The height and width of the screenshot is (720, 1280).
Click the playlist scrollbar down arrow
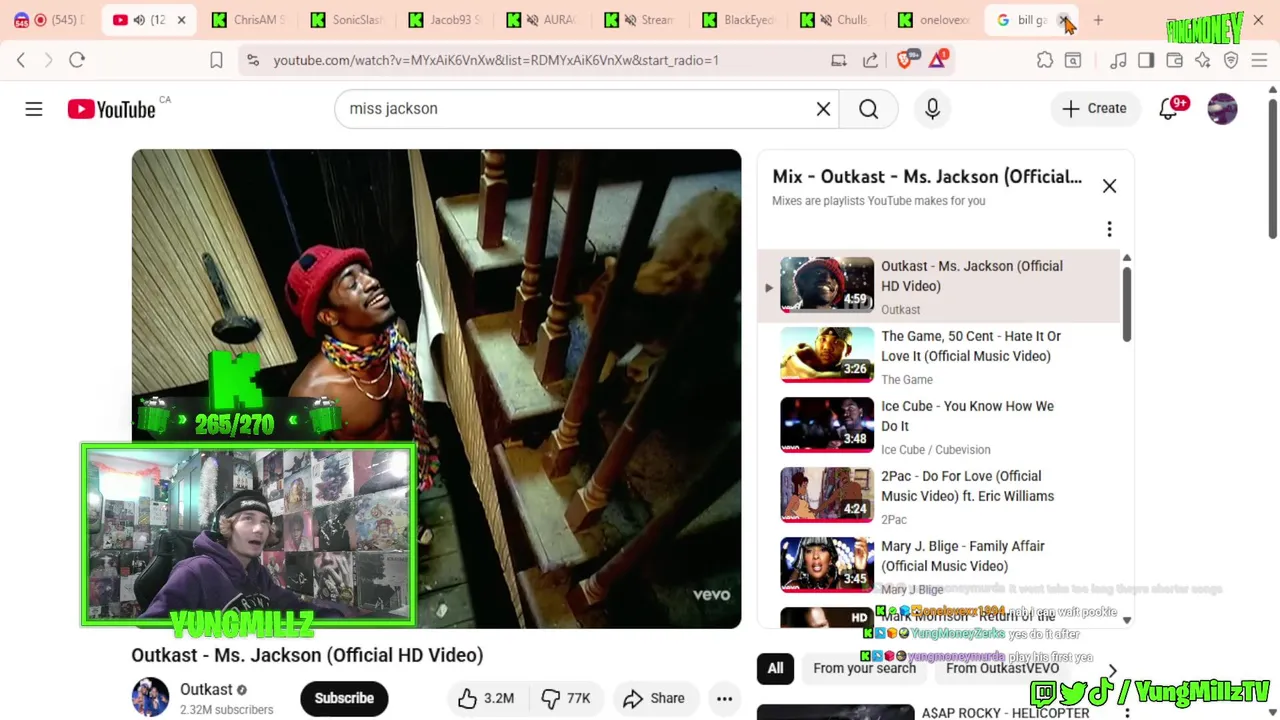pyautogui.click(x=1126, y=620)
